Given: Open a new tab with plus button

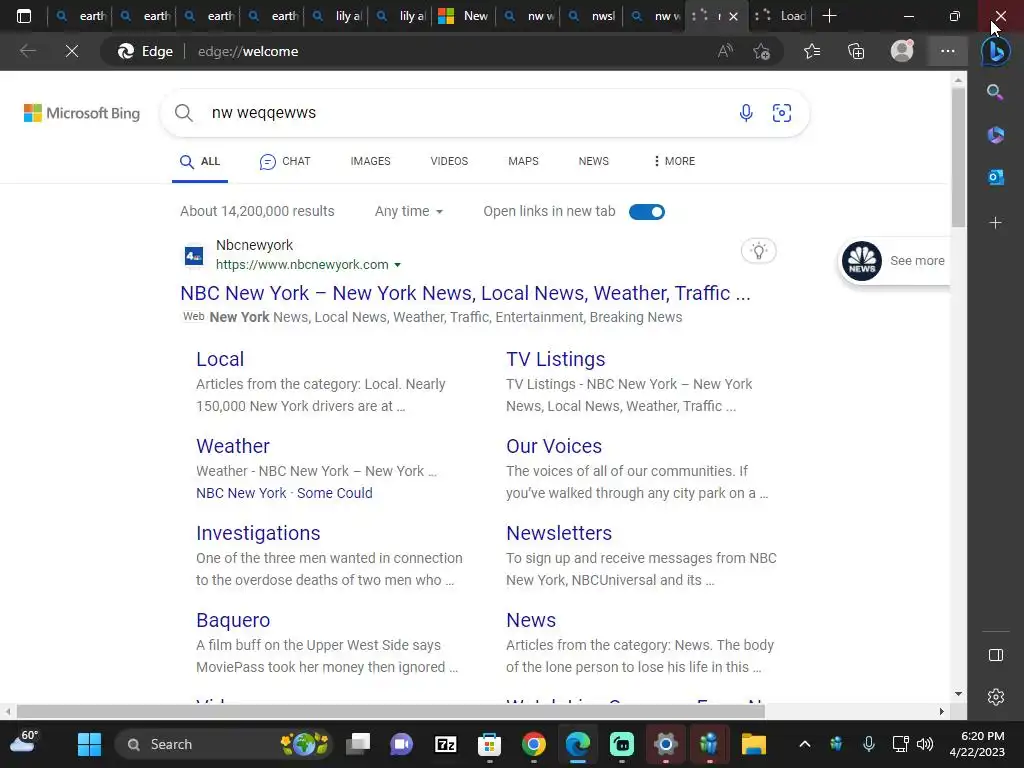Looking at the screenshot, I should point(829,16).
